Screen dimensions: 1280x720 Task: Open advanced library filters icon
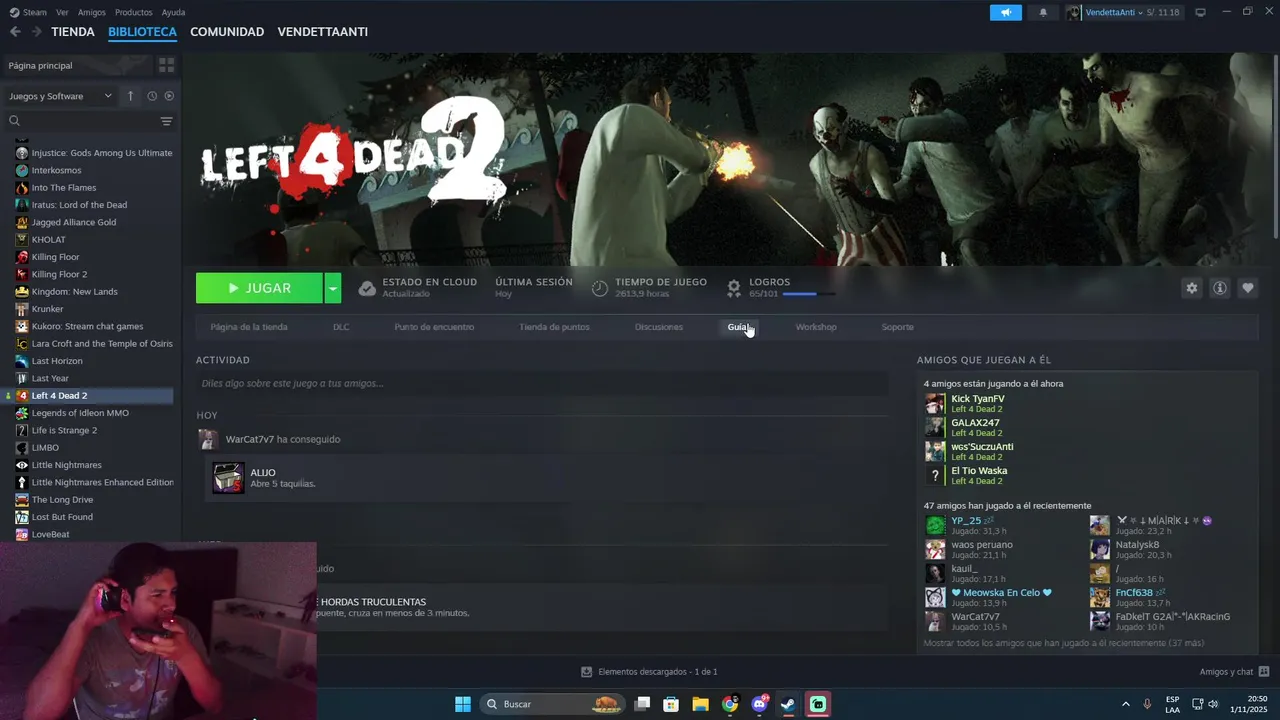[x=166, y=121]
